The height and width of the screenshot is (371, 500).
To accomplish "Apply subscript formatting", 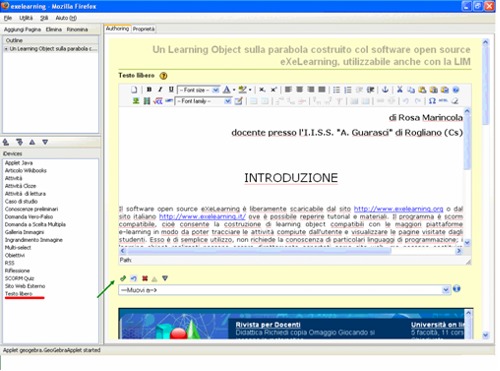I will click(262, 90).
